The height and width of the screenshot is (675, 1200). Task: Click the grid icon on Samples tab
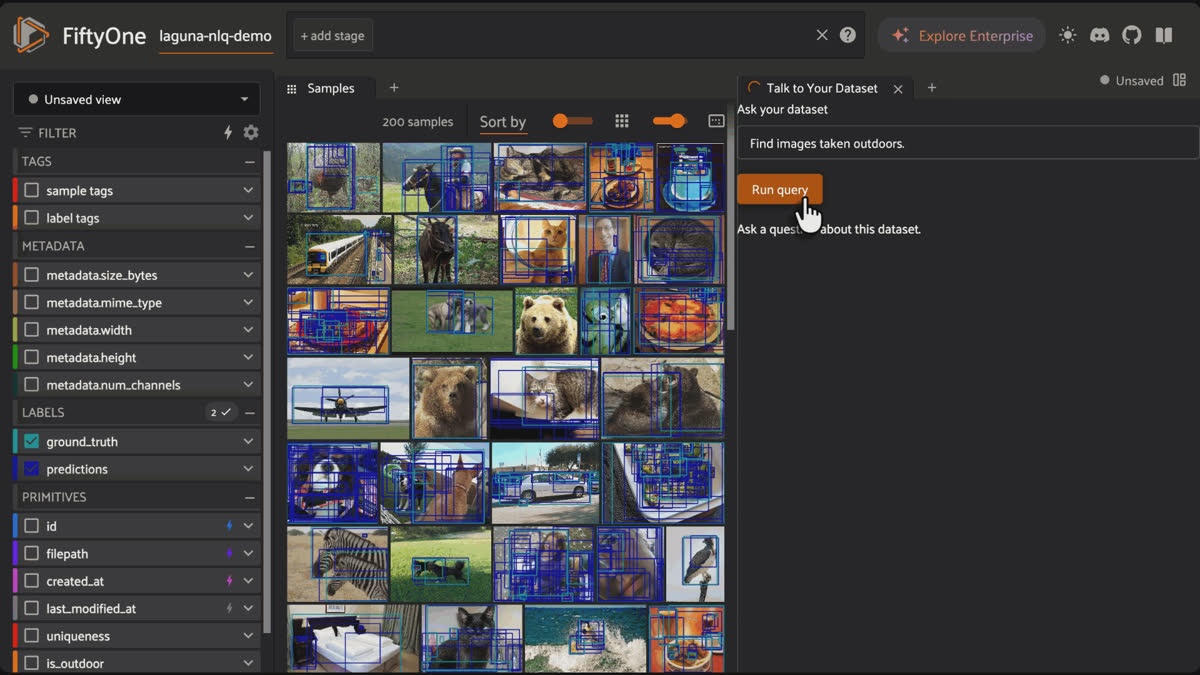pos(292,88)
